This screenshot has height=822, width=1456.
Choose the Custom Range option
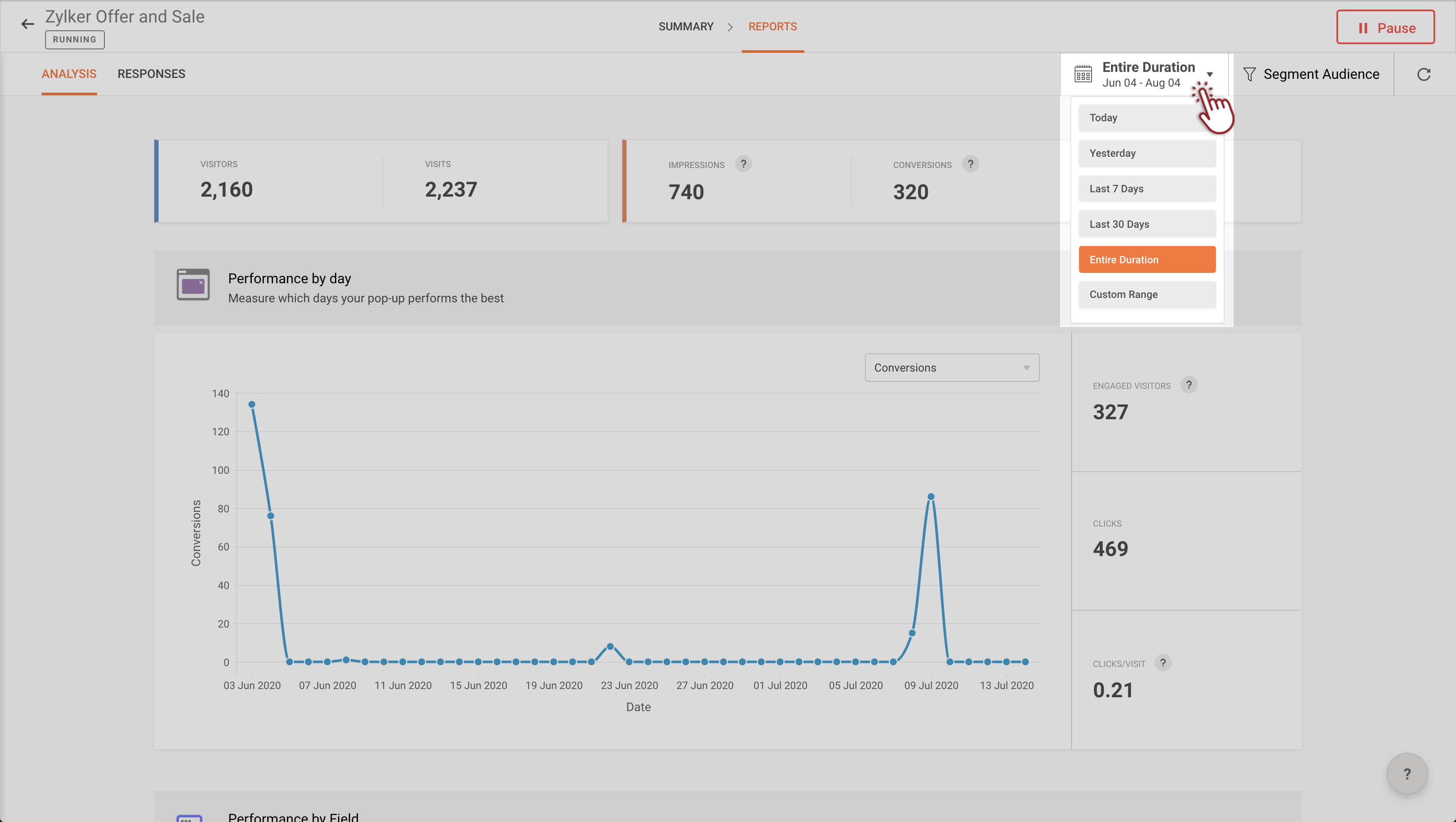click(x=1147, y=294)
